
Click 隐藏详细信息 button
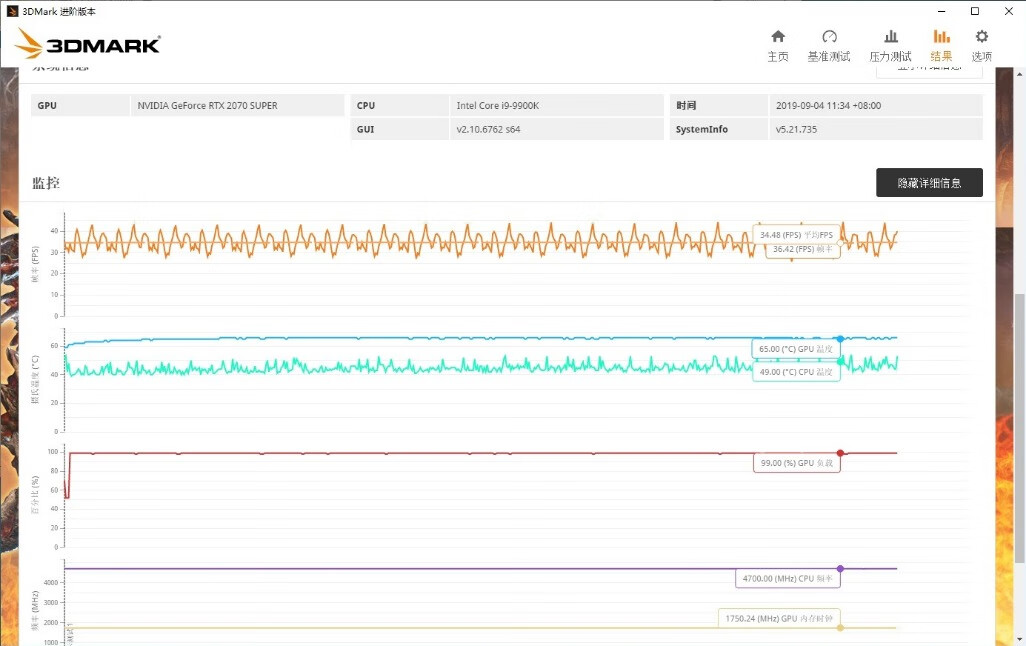pos(929,183)
